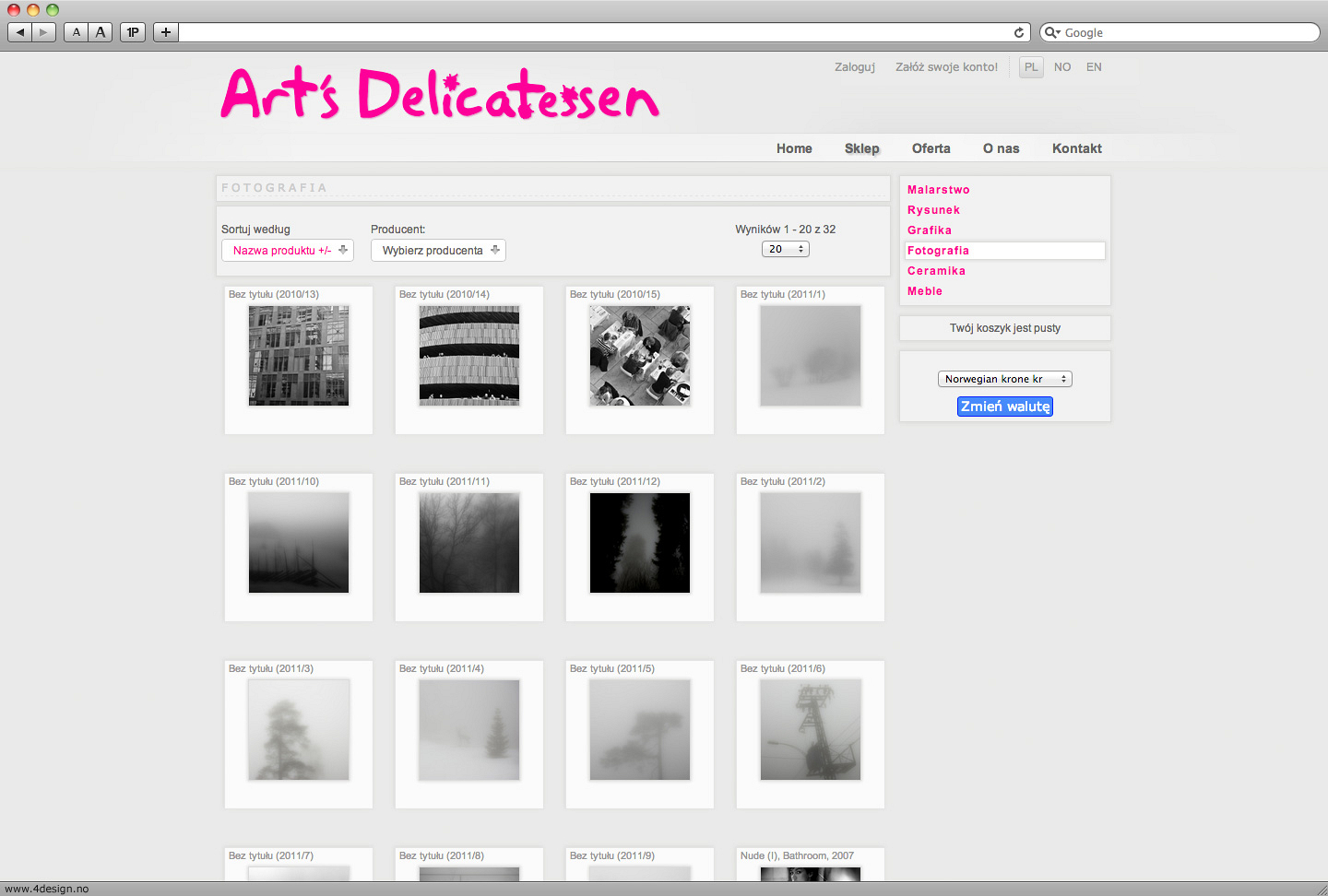Click title Nude (I), Bathroom, 2007
Image resolution: width=1328 pixels, height=896 pixels.
[x=797, y=855]
